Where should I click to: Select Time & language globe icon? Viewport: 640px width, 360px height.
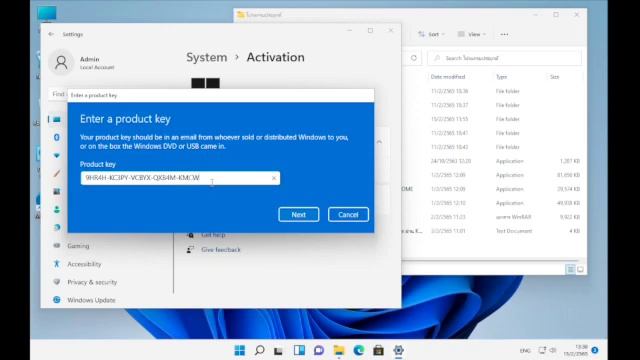click(57, 227)
